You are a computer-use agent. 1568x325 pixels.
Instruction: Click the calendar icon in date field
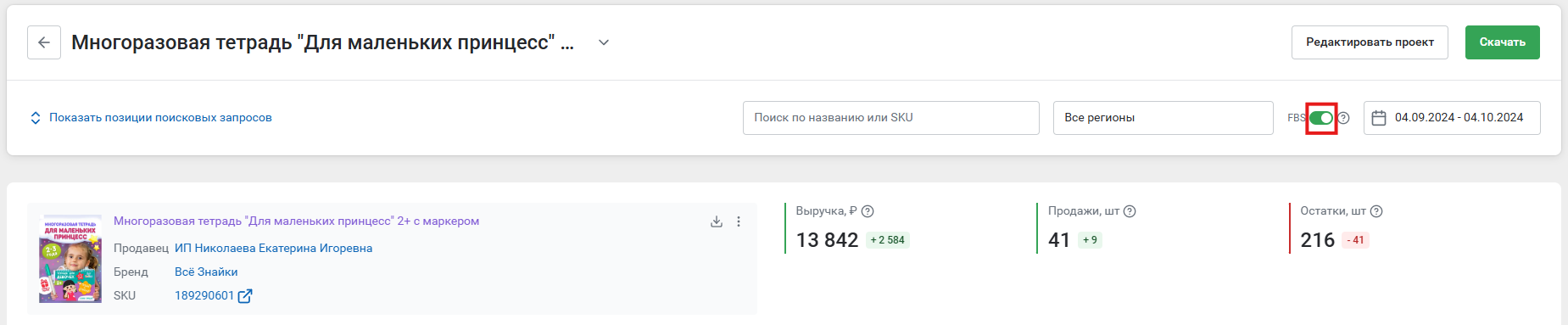click(1379, 118)
